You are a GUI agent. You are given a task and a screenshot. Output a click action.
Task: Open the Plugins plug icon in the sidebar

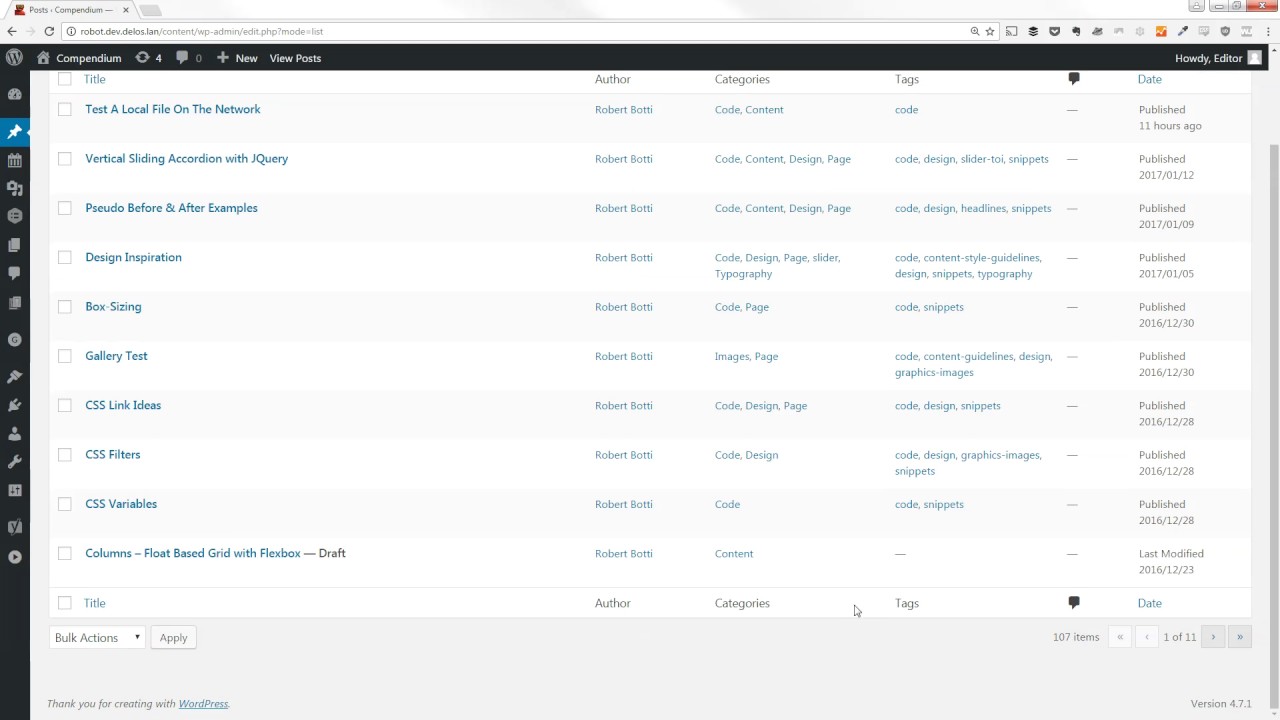[14, 405]
